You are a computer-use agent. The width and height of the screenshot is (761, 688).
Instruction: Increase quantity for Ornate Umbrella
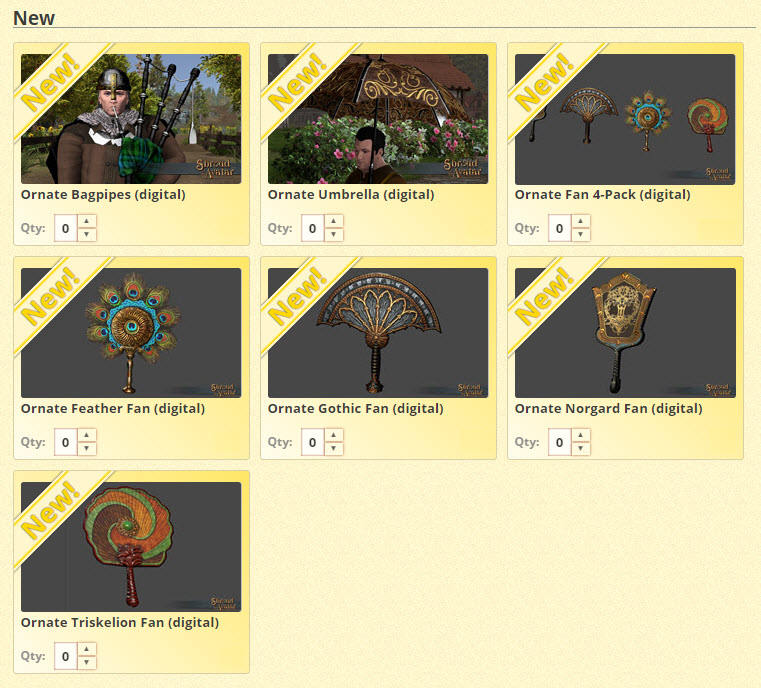point(333,221)
